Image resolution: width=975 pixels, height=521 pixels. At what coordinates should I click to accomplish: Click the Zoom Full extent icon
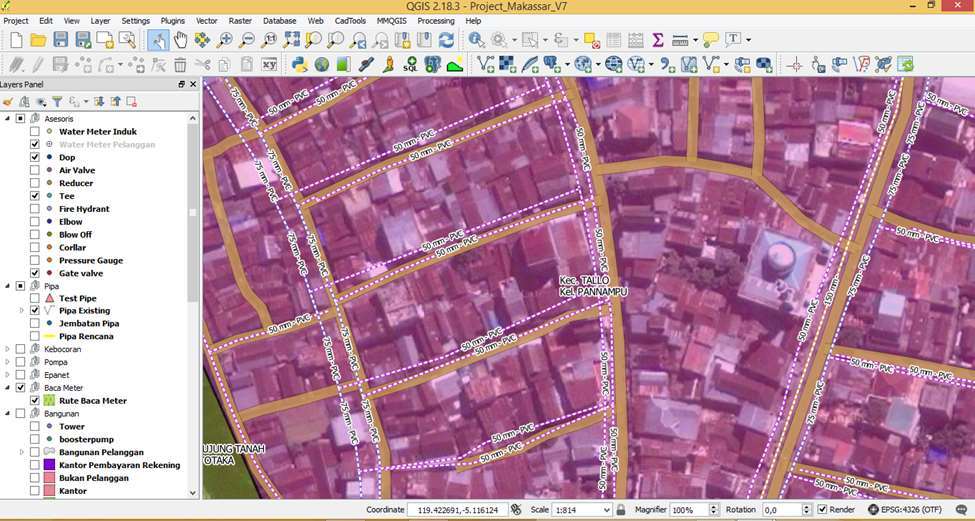(x=291, y=40)
